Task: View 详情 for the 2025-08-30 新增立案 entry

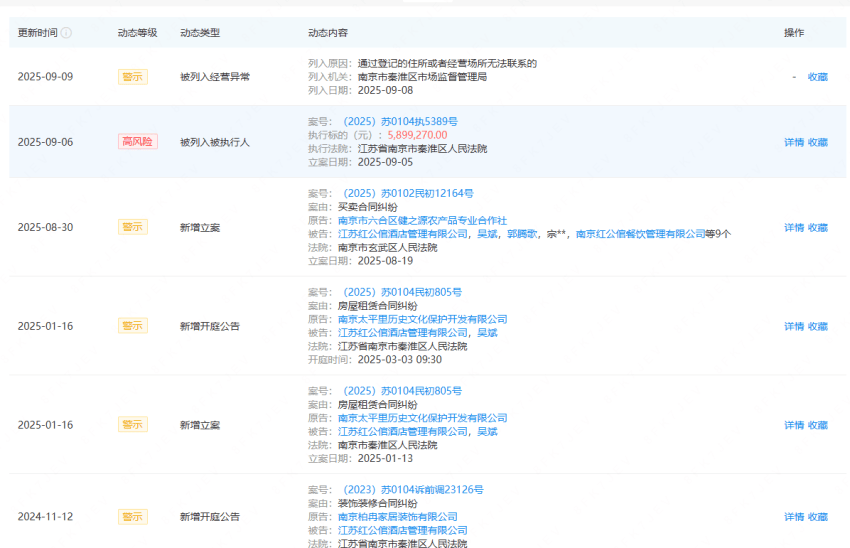Action: (793, 227)
